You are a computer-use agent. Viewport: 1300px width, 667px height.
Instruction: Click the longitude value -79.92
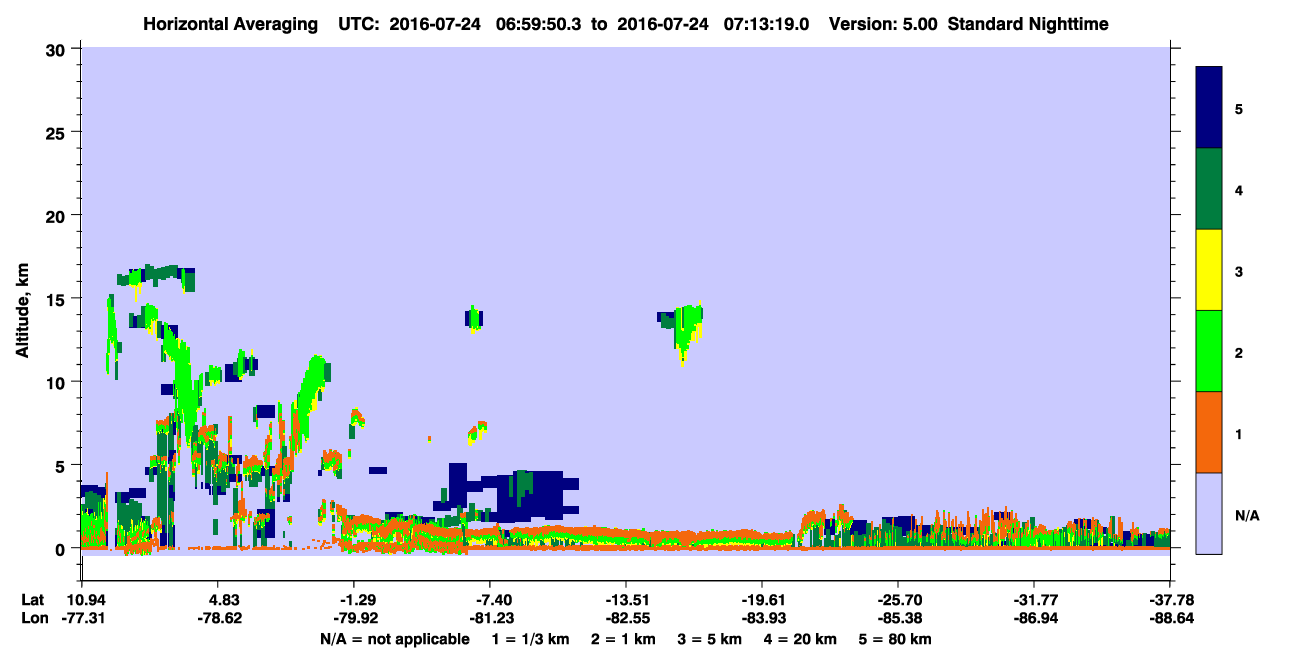pyautogui.click(x=353, y=619)
